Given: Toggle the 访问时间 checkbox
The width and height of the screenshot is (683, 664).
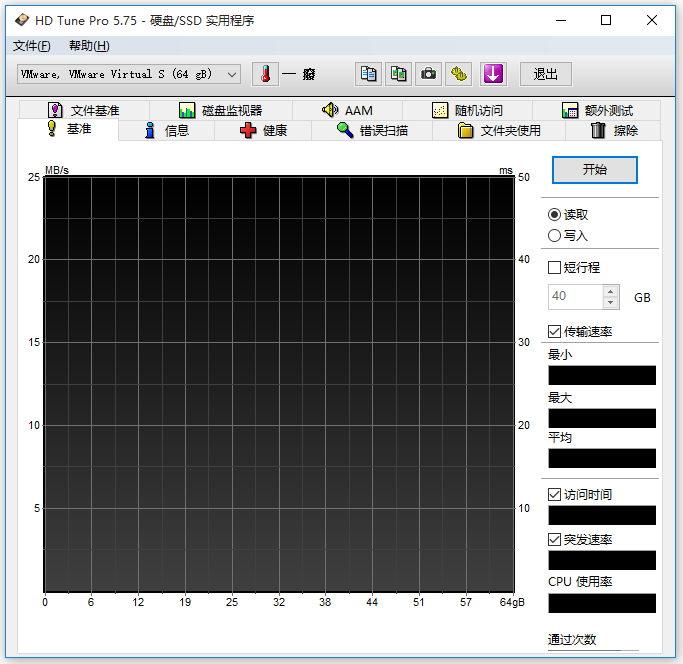Looking at the screenshot, I should coord(555,495).
